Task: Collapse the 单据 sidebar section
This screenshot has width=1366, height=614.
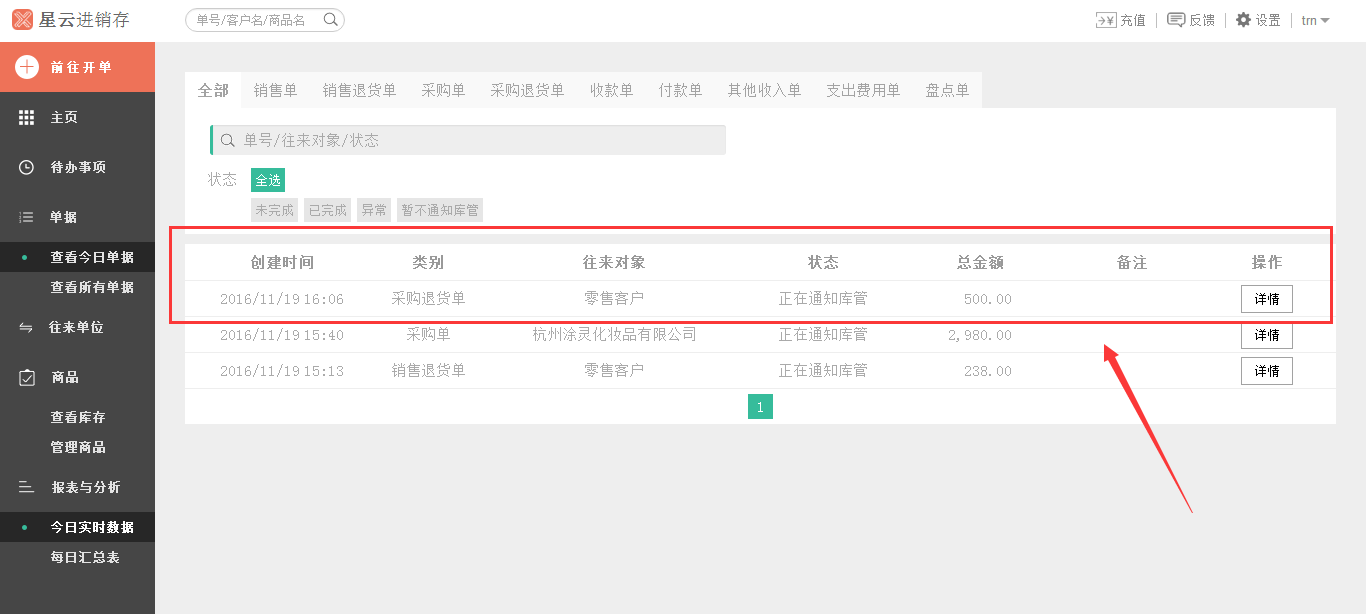Action: tap(64, 217)
